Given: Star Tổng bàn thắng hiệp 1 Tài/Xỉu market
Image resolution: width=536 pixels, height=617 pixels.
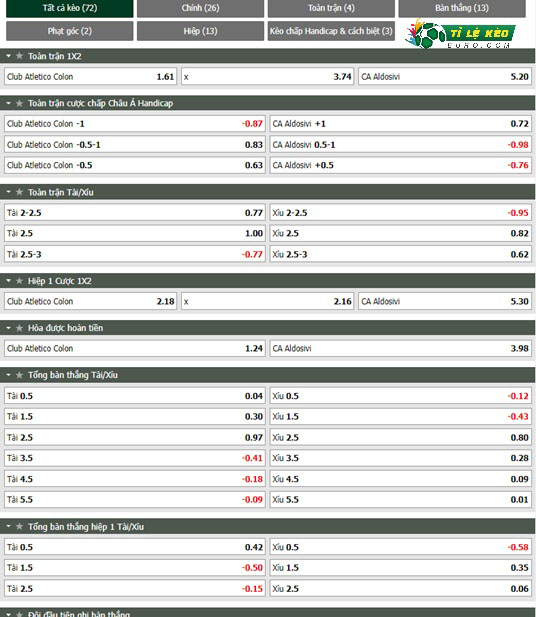Looking at the screenshot, I should tap(19, 526).
